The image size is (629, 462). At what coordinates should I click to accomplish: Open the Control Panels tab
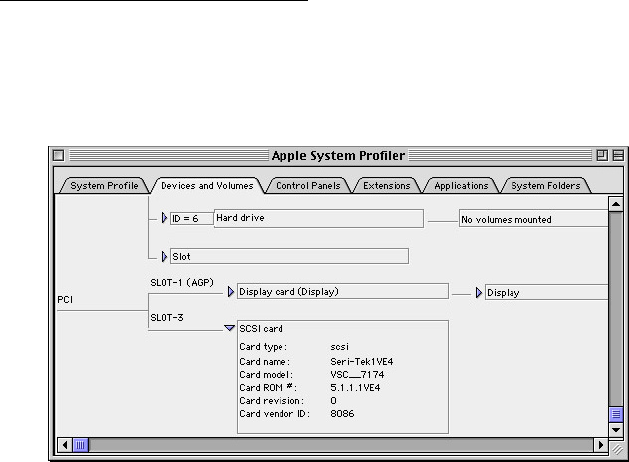tap(308, 186)
